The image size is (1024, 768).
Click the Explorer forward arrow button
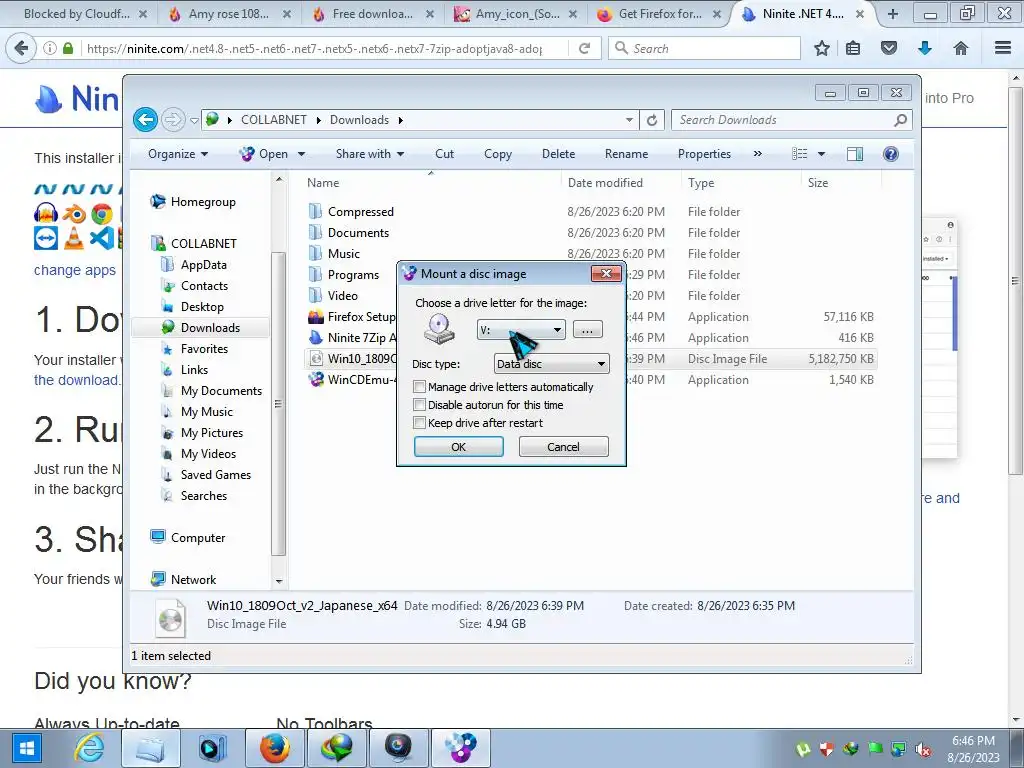point(173,120)
